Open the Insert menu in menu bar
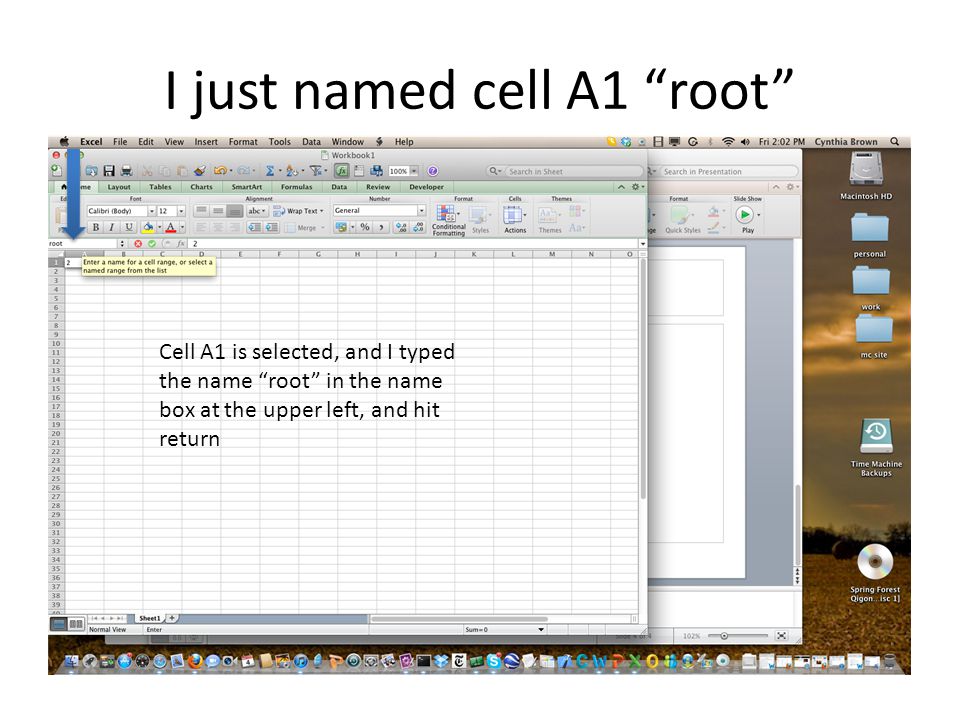 (x=206, y=141)
